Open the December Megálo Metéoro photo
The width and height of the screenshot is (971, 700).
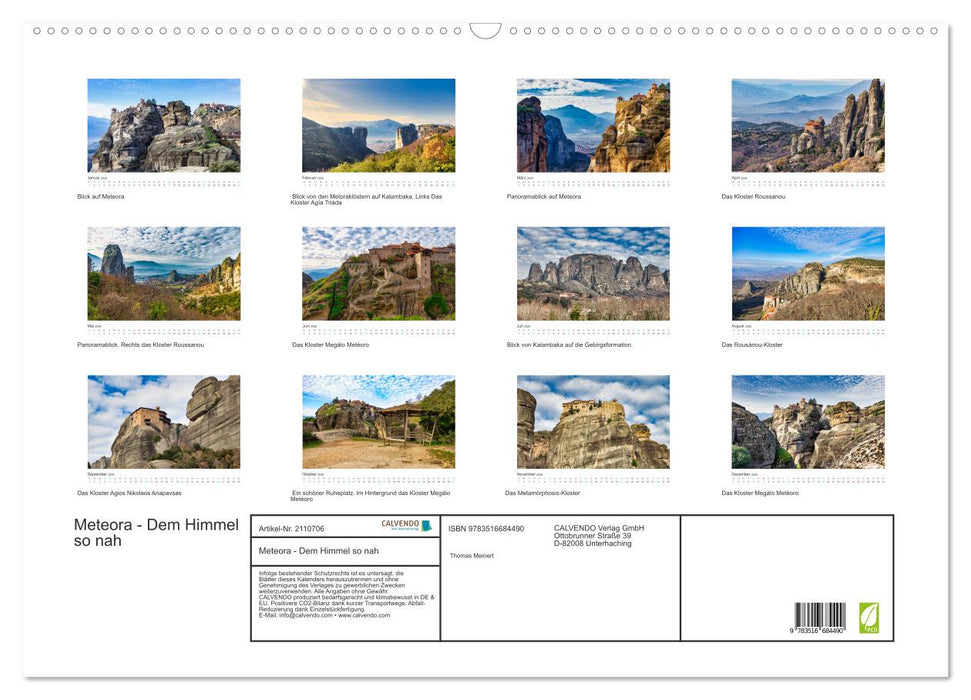(x=808, y=422)
